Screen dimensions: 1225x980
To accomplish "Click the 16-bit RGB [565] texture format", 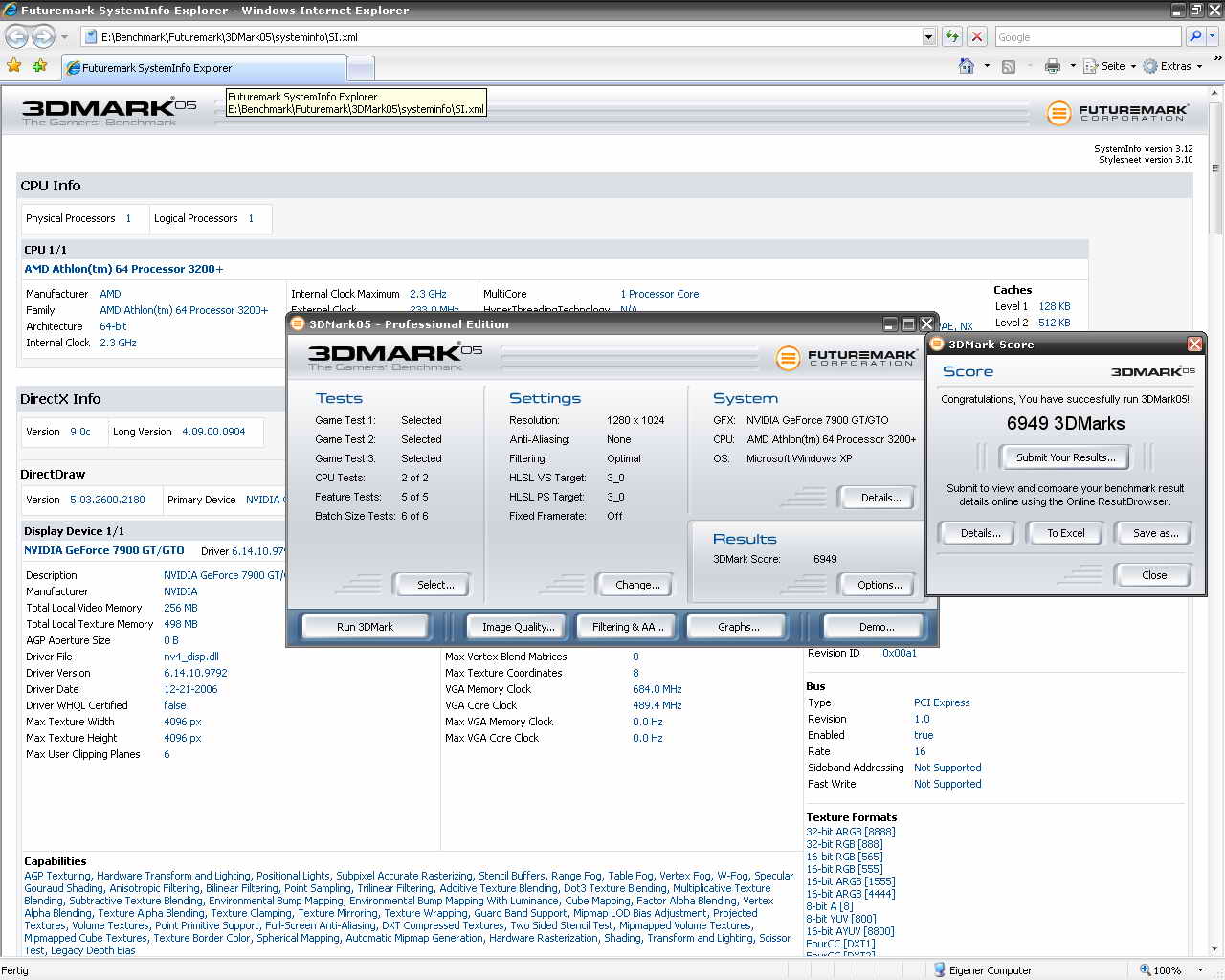I will coord(844,857).
